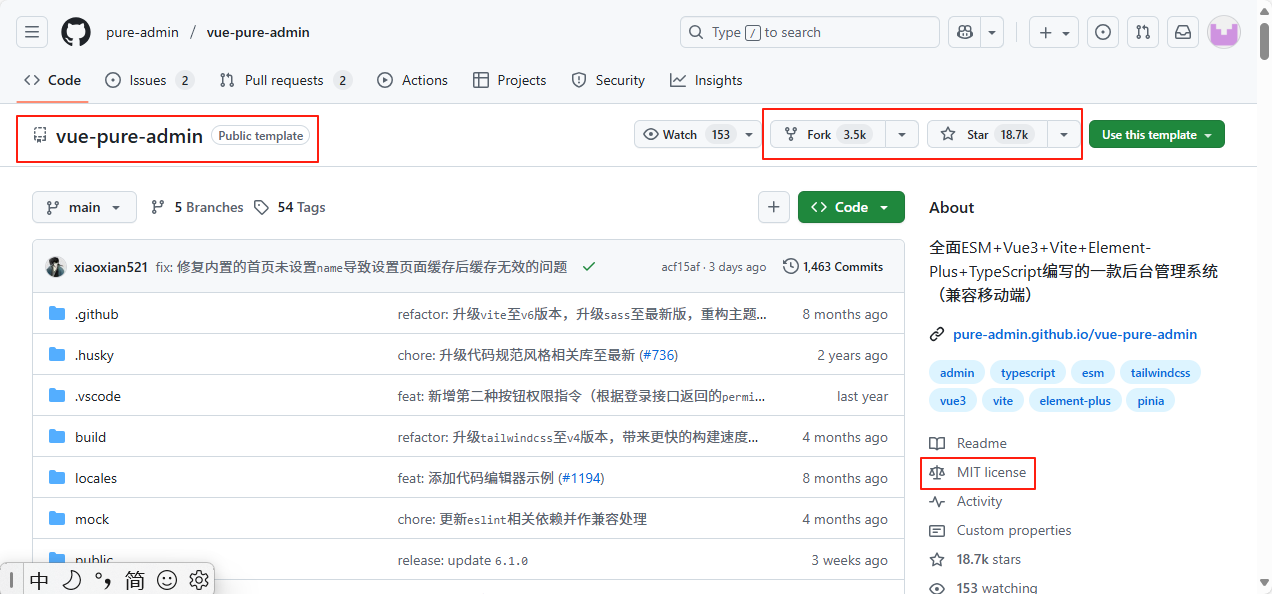1272x594 pixels.
Task: Click the commit check status icon
Action: click(589, 267)
